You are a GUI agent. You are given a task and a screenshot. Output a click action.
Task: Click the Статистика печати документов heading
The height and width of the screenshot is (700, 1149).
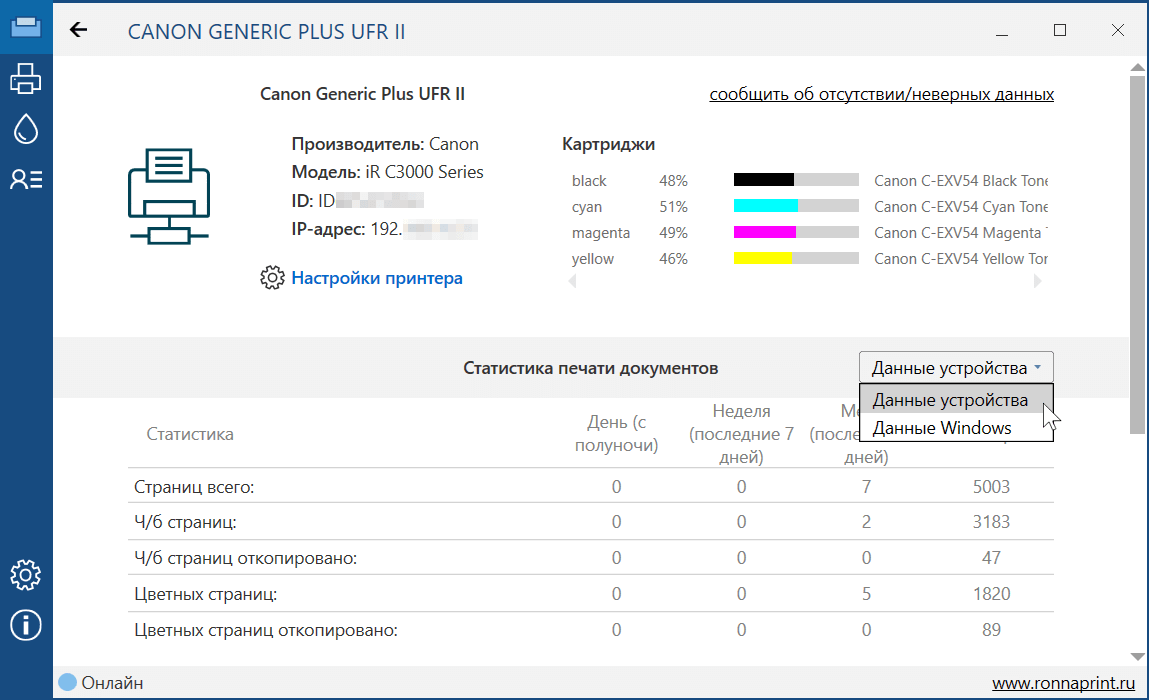591,368
